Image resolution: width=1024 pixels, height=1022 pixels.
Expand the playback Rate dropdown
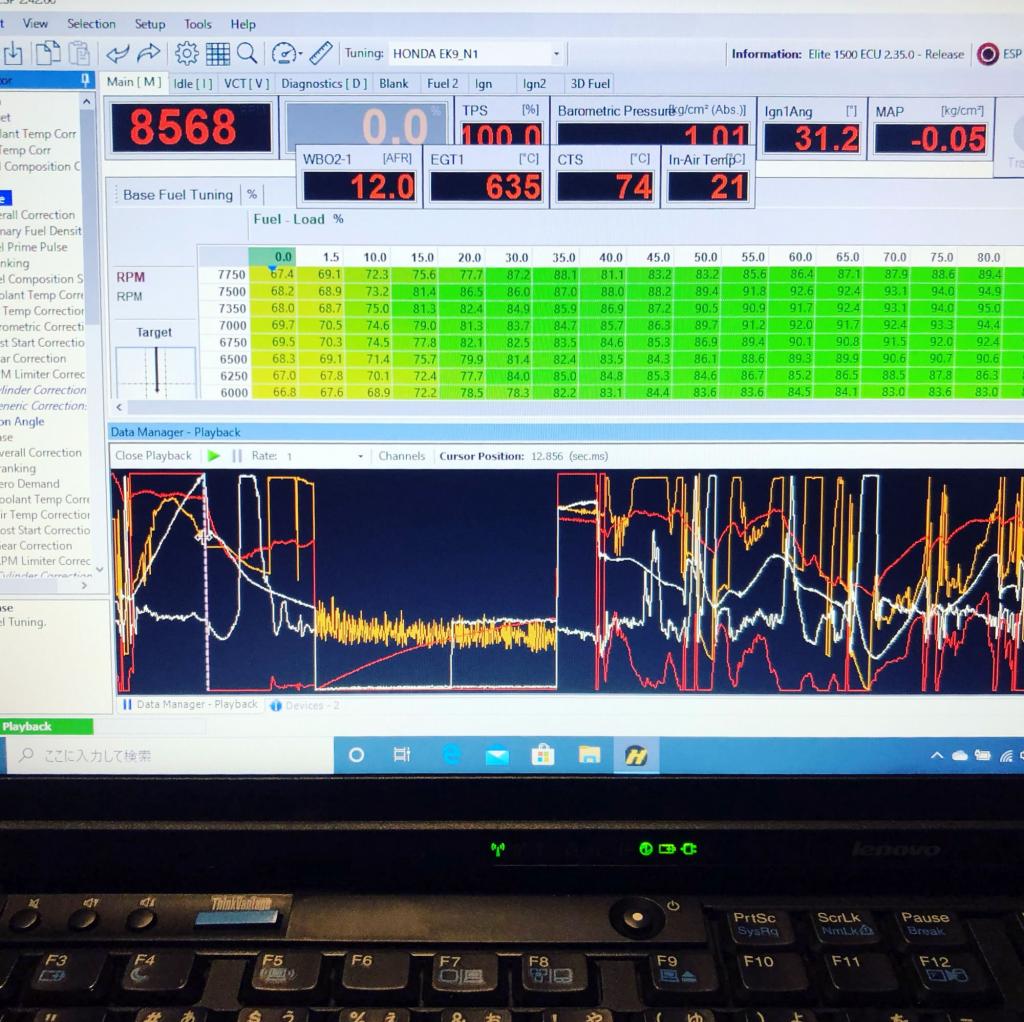tap(361, 456)
